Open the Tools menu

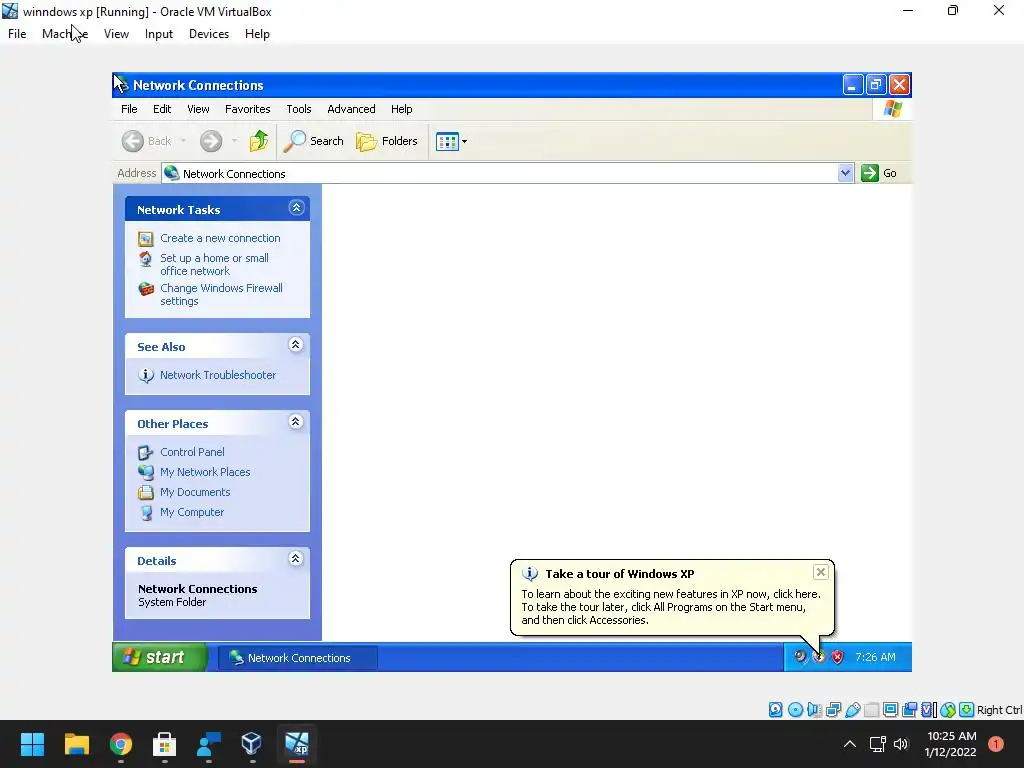click(x=298, y=109)
